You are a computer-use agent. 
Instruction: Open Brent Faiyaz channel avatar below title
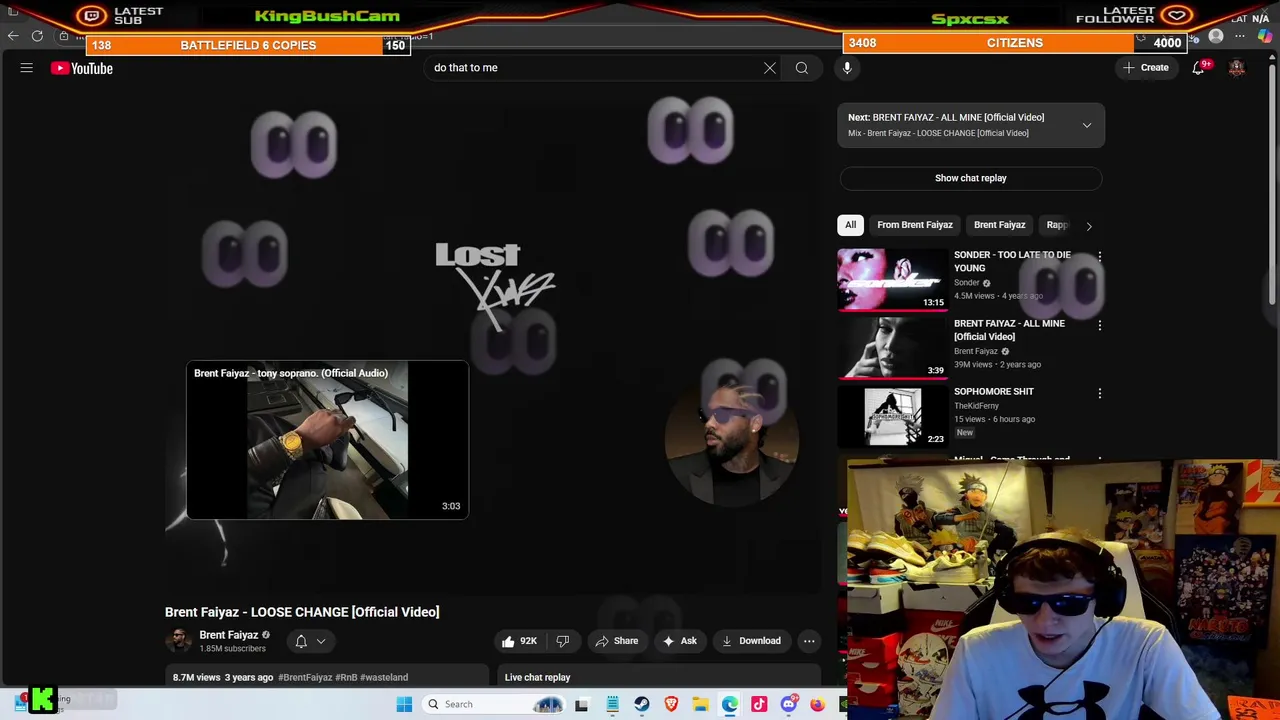pyautogui.click(x=178, y=641)
